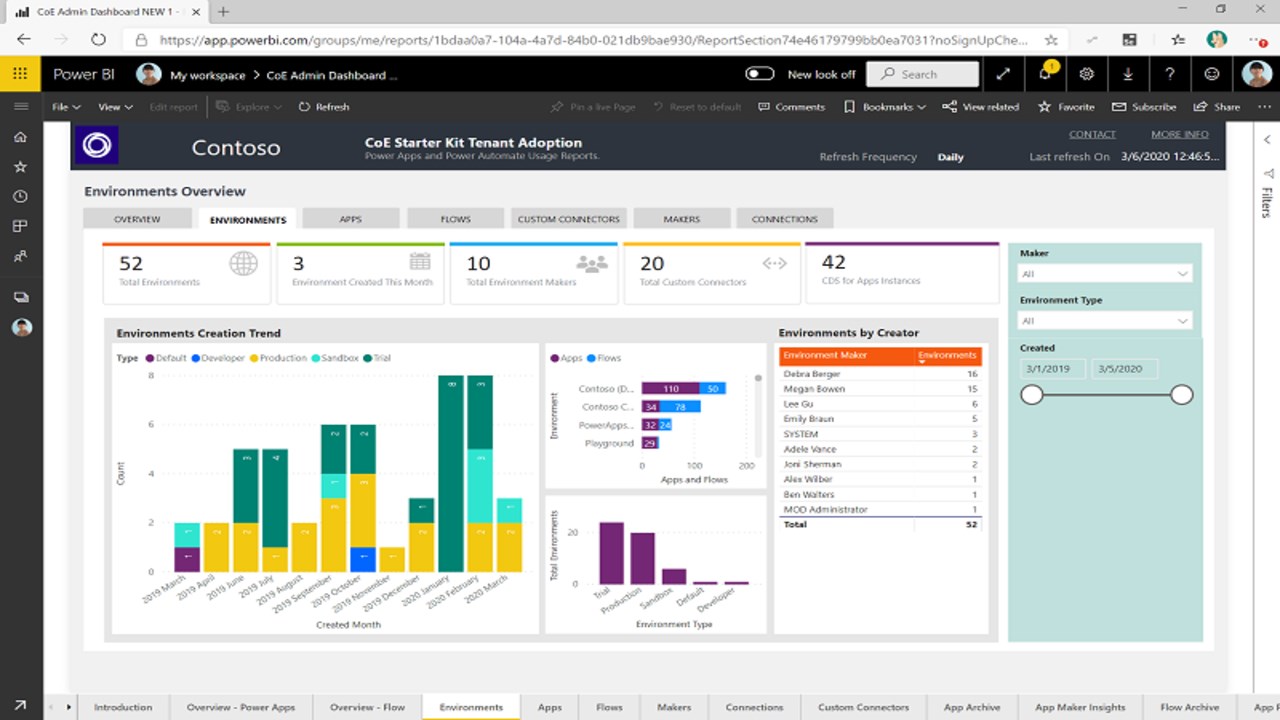The width and height of the screenshot is (1280, 720).
Task: Click the Power BI Search box
Action: point(922,74)
